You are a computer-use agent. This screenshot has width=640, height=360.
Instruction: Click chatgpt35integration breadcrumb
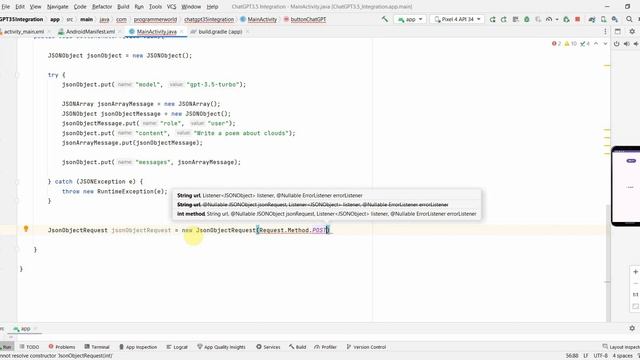[209, 19]
